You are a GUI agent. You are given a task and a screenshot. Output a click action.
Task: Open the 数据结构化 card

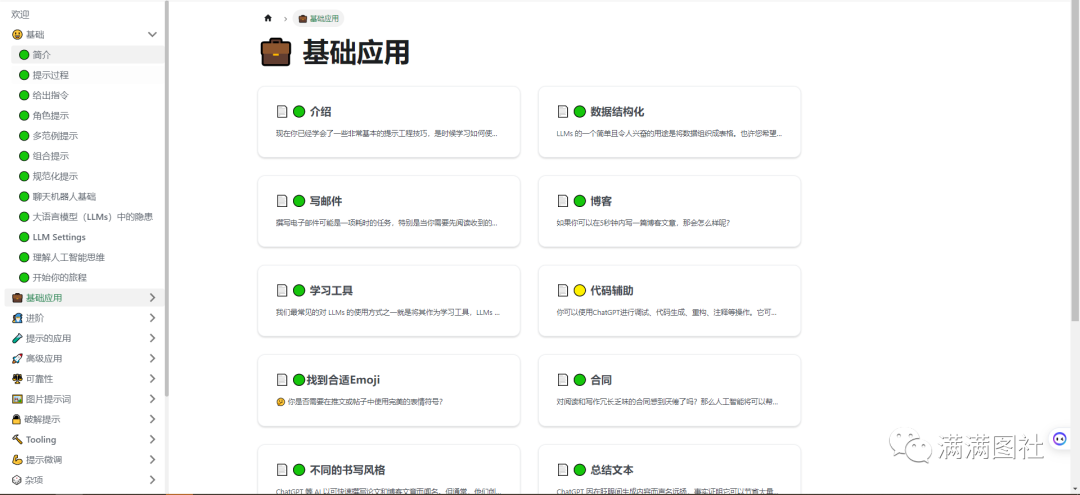tap(669, 121)
